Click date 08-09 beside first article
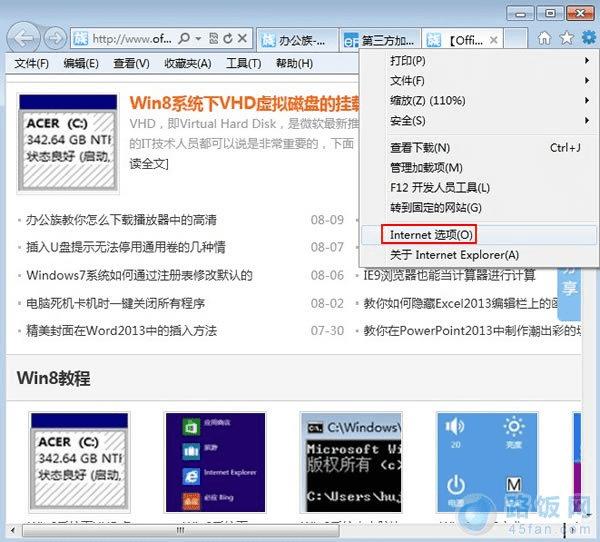Image resolution: width=600 pixels, height=542 pixels. point(327,220)
